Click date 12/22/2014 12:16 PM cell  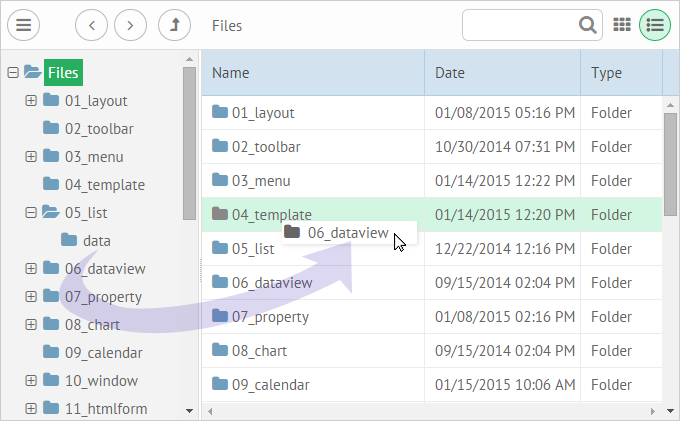pyautogui.click(x=503, y=249)
